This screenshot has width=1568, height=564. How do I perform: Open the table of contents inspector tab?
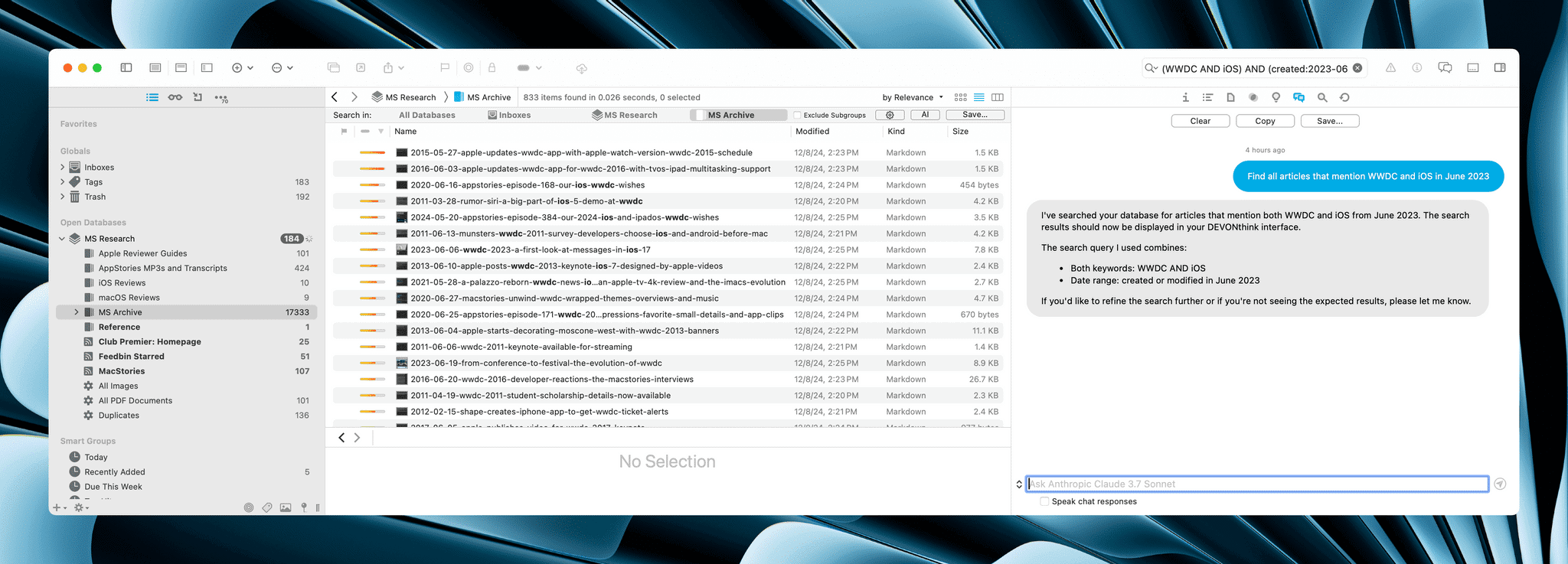pos(1207,97)
